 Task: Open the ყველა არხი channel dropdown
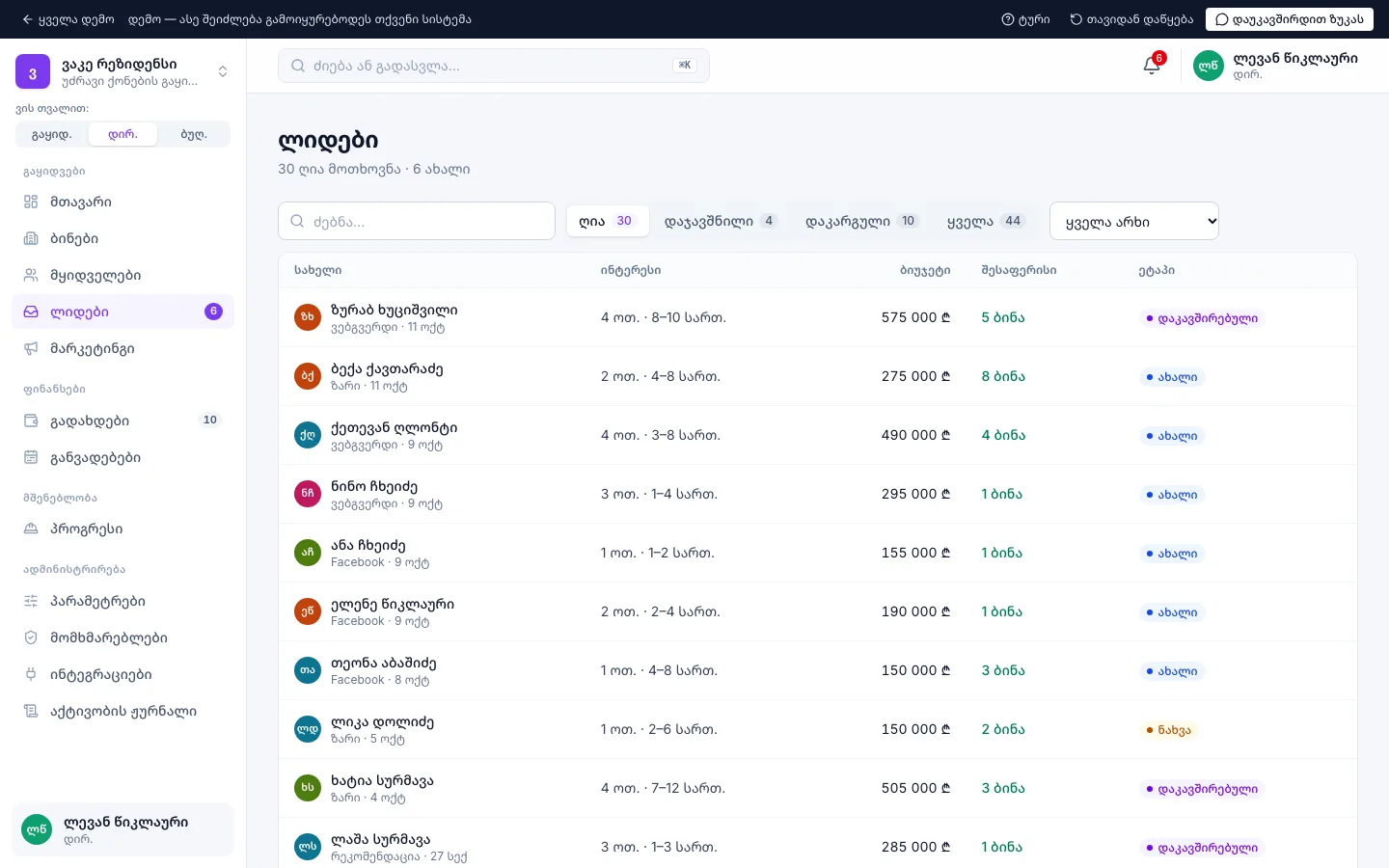click(1134, 221)
